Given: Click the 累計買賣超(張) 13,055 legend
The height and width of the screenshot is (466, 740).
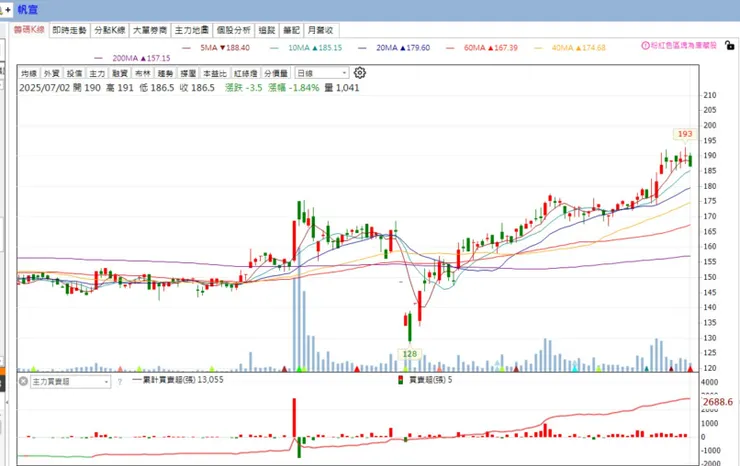Looking at the screenshot, I should click(178, 380).
